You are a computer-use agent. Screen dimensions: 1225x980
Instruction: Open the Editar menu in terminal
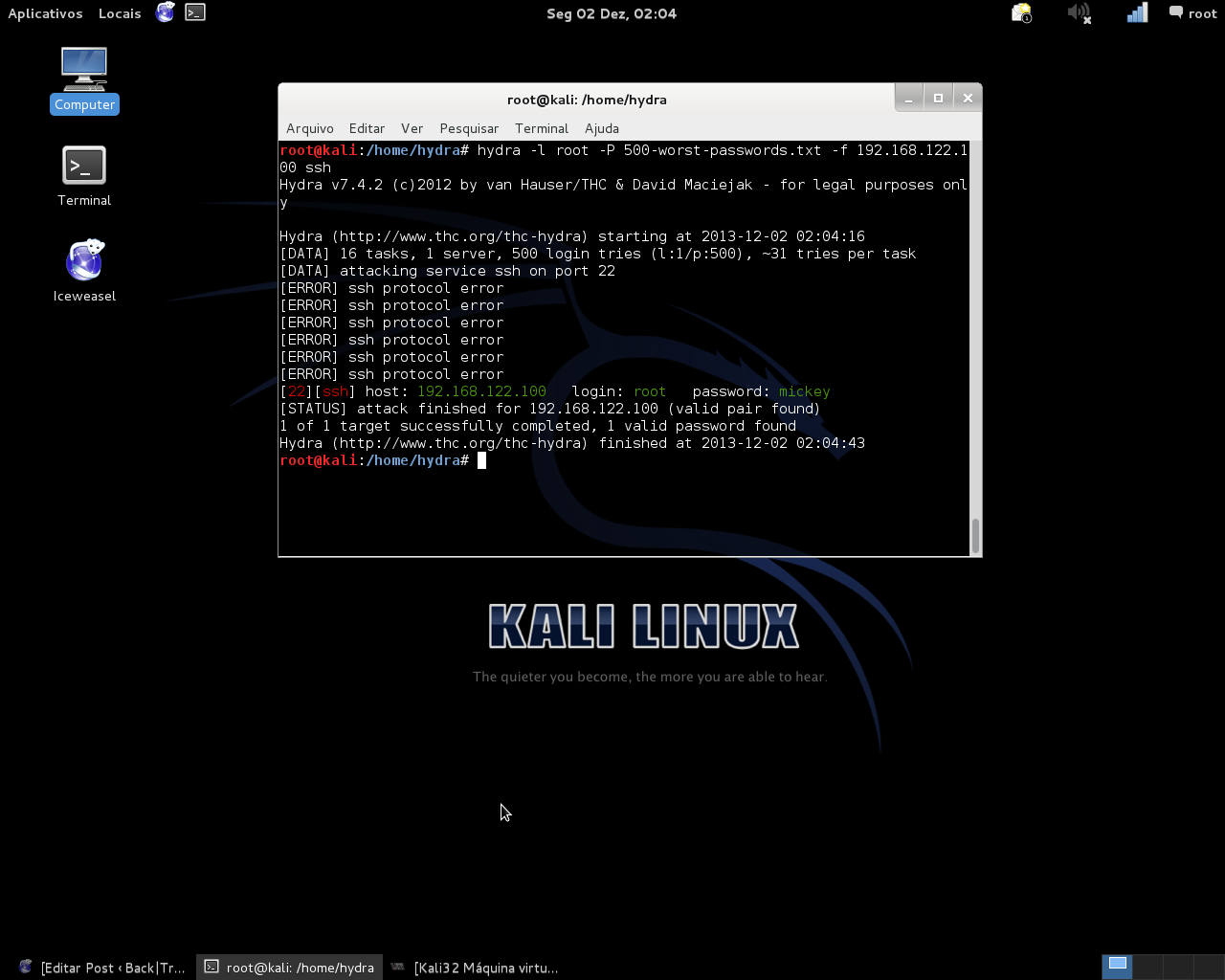[367, 128]
